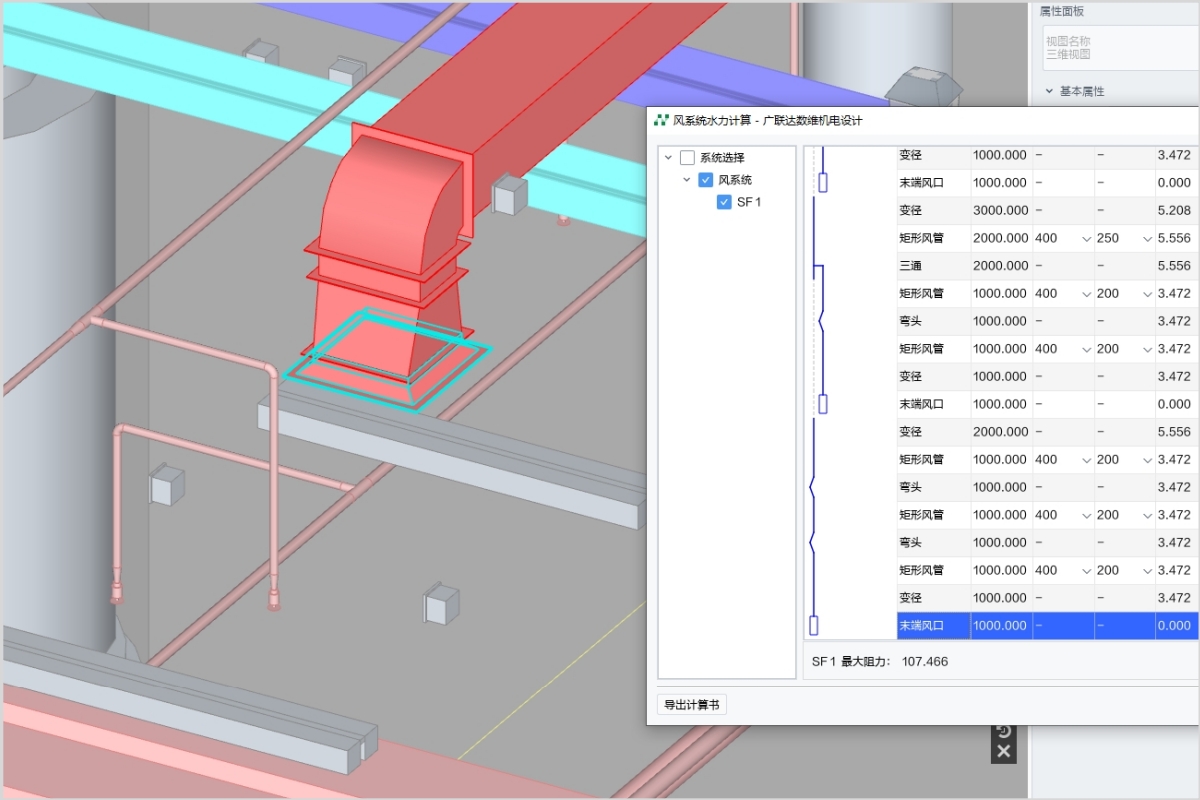Image resolution: width=1200 pixels, height=800 pixels.
Task: Click the green app logo in the dialog title
Action: pos(661,121)
